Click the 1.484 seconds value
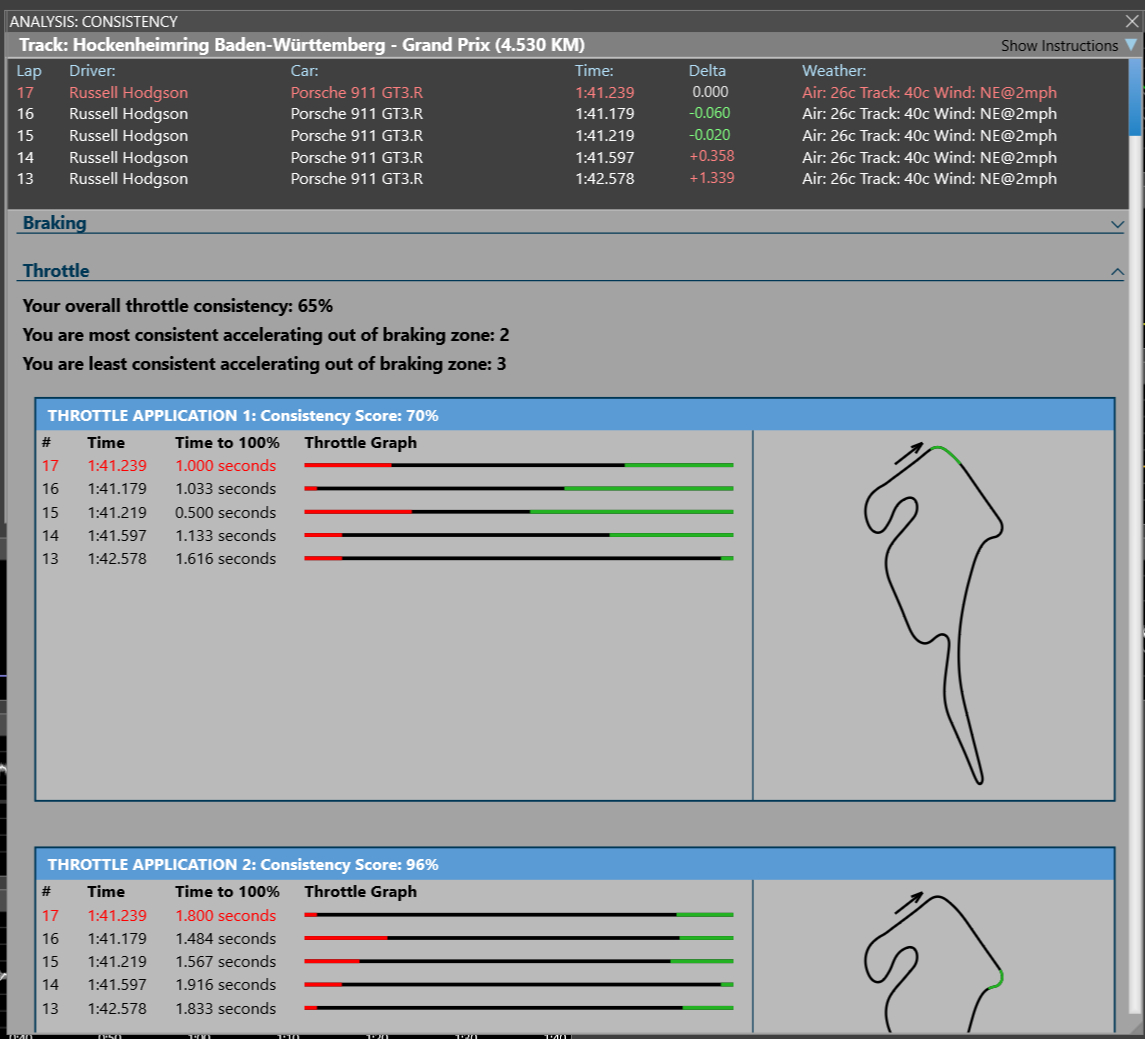Viewport: 1145px width, 1039px height. pyautogui.click(x=226, y=939)
